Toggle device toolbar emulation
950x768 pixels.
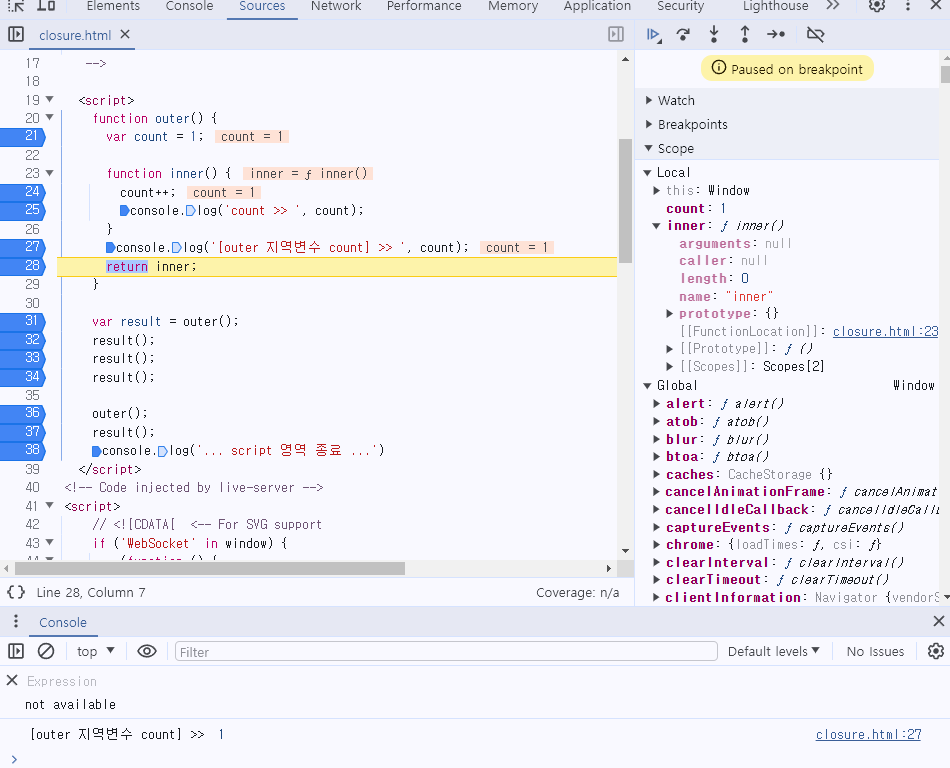46,6
